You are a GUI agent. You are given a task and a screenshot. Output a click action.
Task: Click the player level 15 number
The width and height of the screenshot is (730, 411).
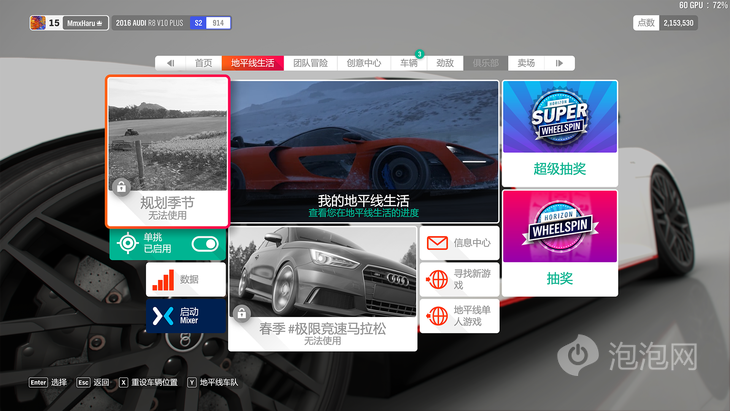tap(54, 23)
